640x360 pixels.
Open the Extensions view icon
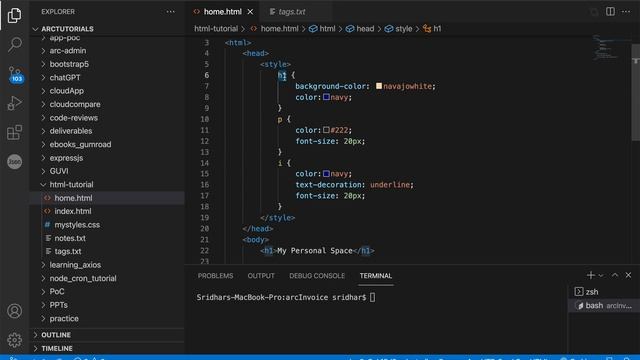(x=14, y=132)
